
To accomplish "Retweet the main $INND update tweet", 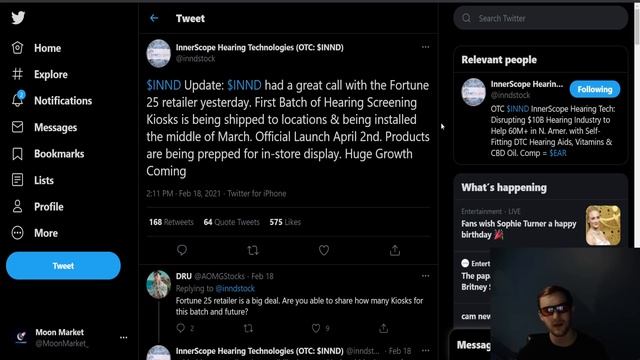I will point(253,250).
